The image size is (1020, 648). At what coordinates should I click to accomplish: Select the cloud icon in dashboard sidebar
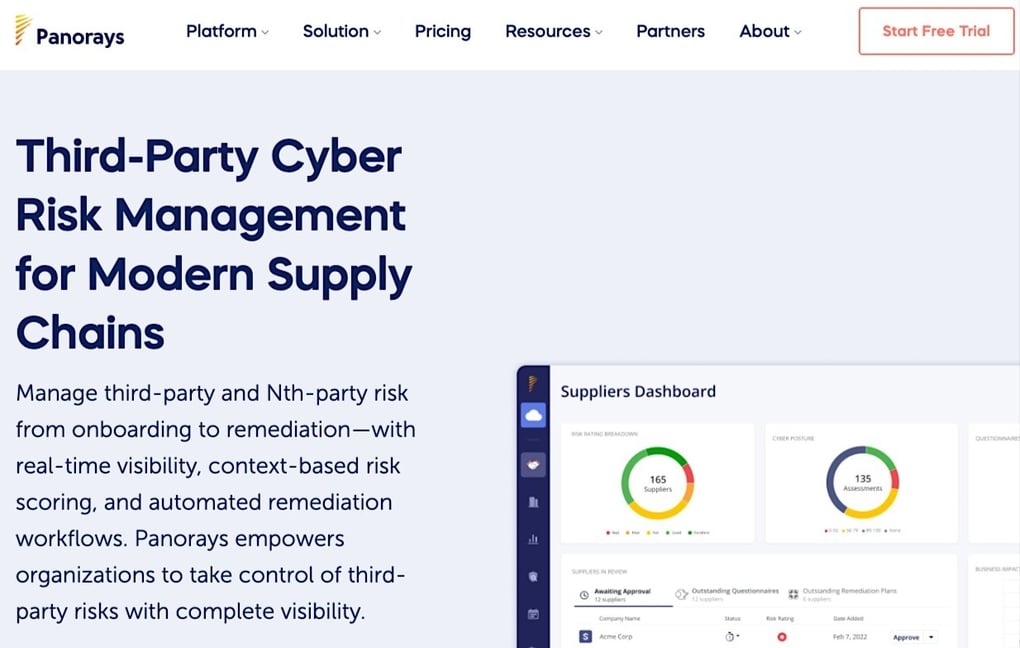point(533,415)
